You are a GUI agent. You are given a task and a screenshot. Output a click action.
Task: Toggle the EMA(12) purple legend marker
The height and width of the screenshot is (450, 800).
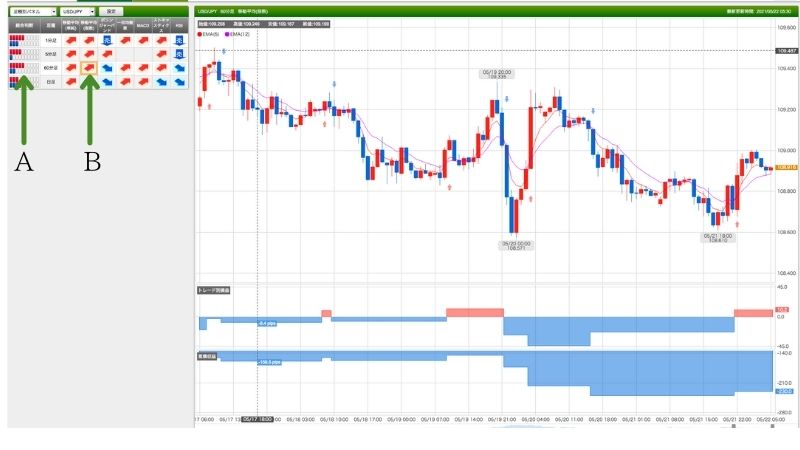click(229, 35)
